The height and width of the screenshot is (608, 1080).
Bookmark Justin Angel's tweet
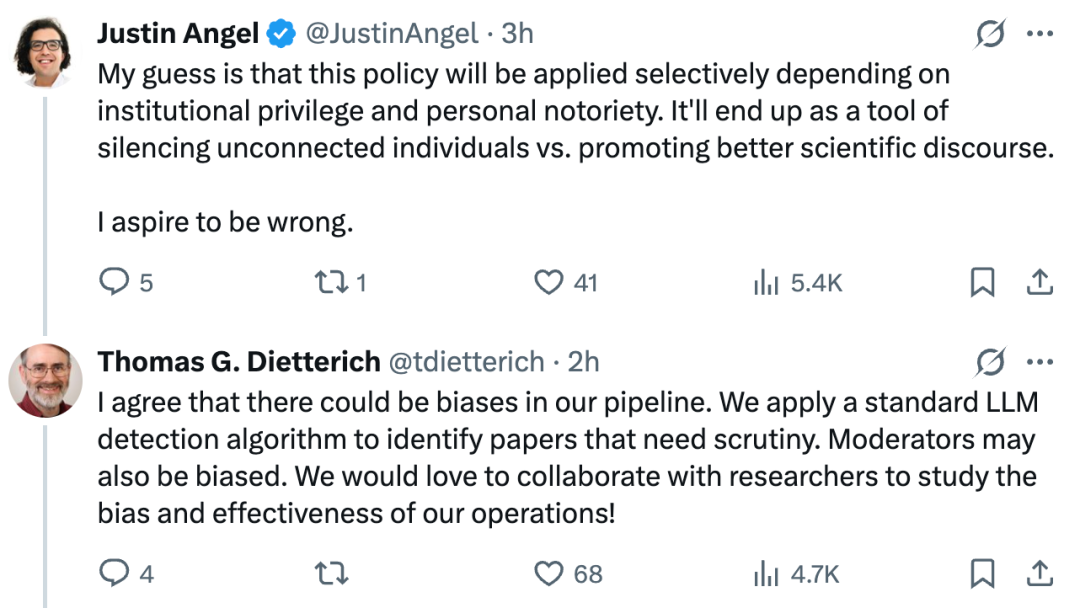click(982, 282)
